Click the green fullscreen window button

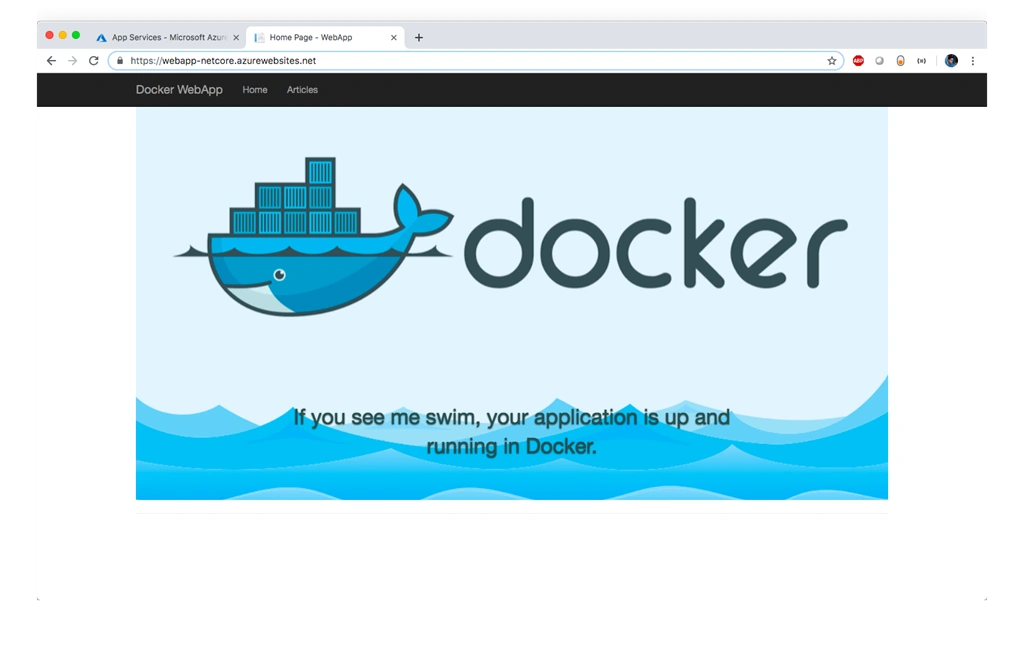[x=76, y=35]
